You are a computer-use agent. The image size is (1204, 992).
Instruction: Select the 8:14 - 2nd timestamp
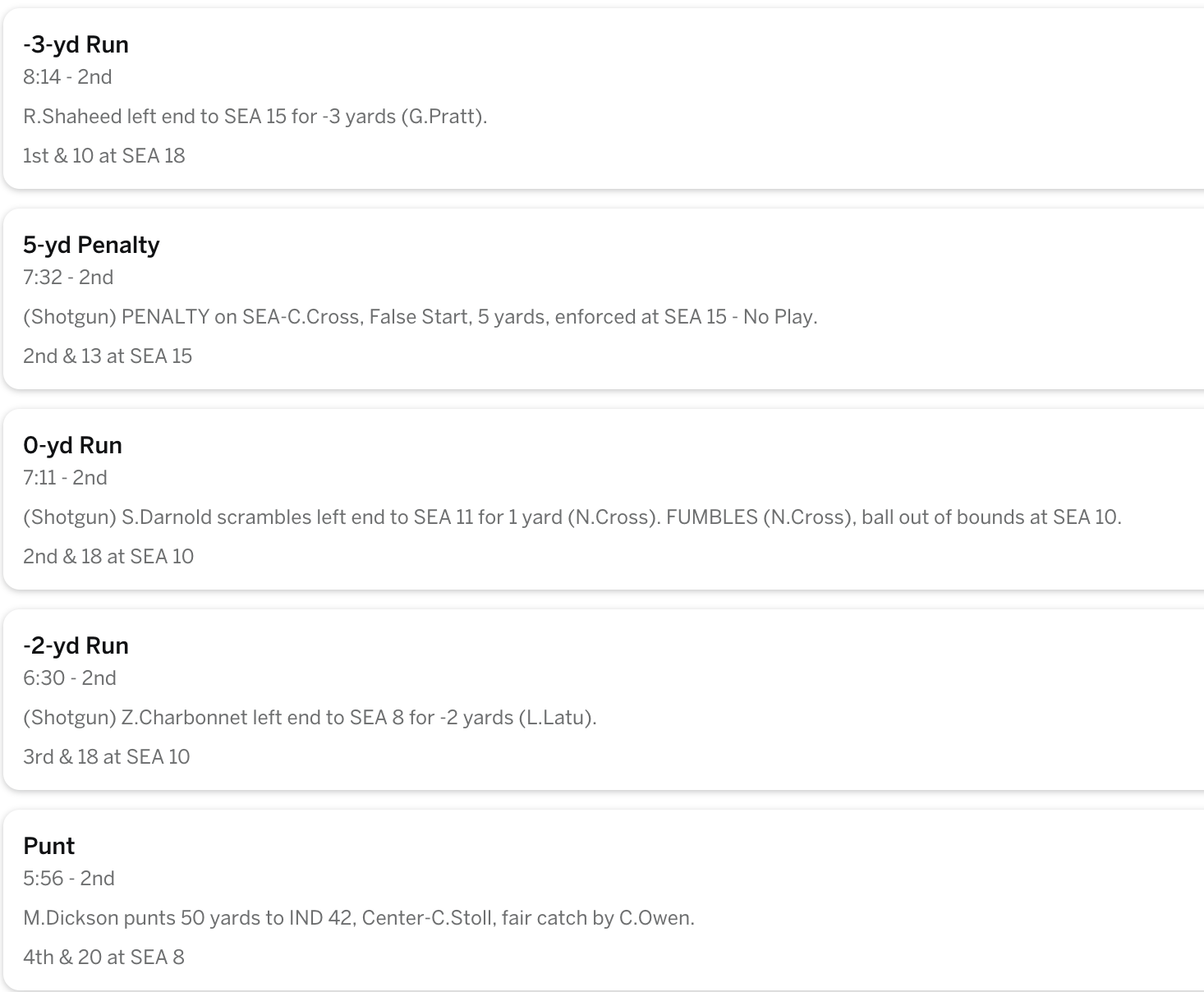click(67, 77)
